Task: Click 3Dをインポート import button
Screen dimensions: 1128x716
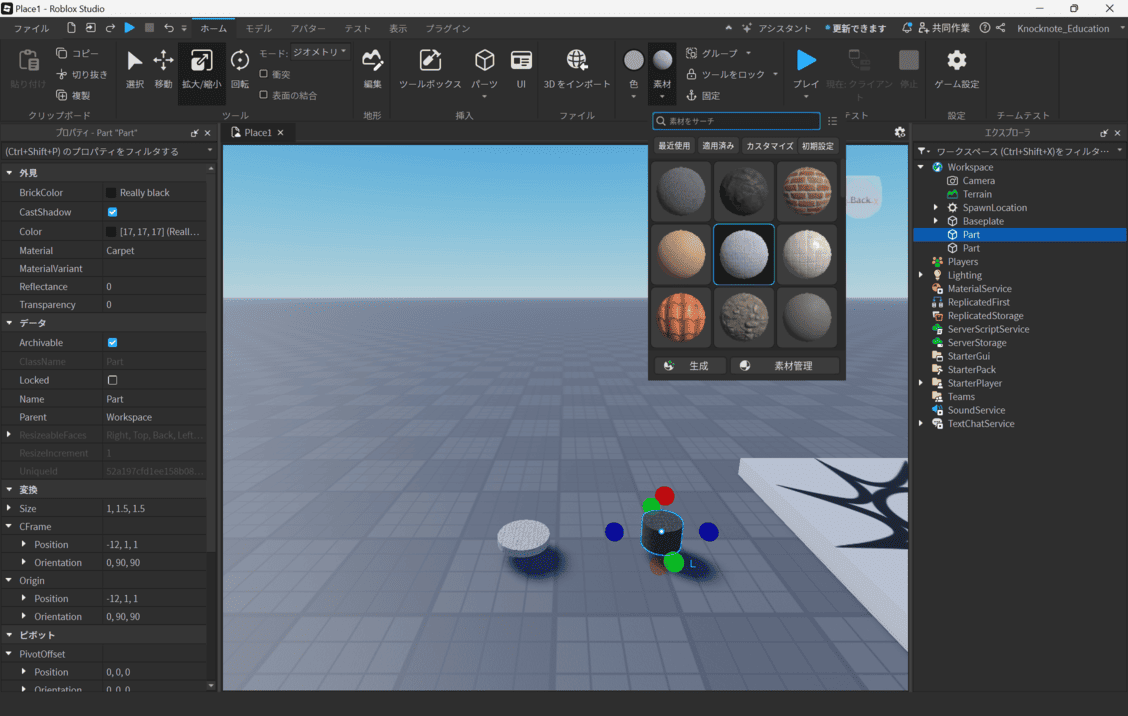Action: tap(577, 70)
